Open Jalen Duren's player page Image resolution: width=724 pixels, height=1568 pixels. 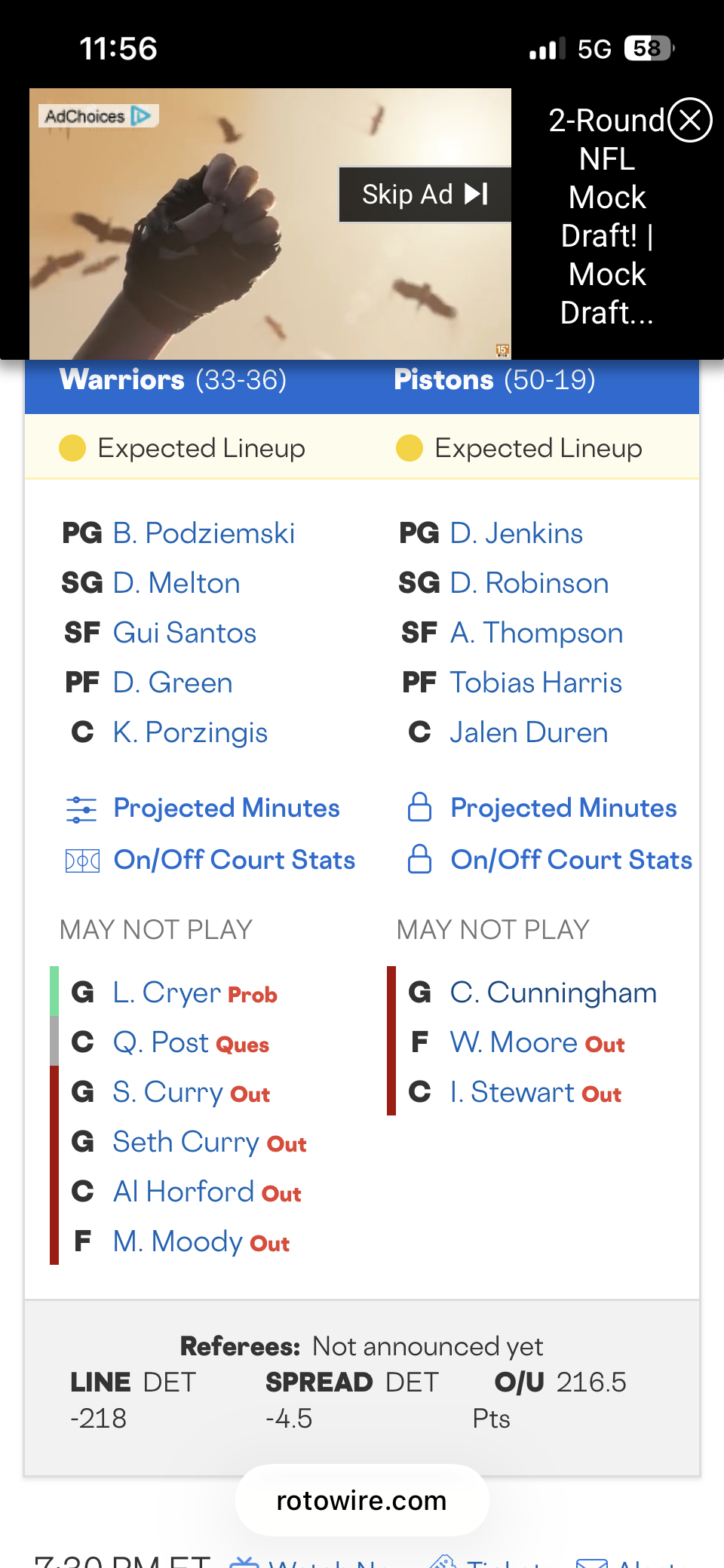(529, 732)
